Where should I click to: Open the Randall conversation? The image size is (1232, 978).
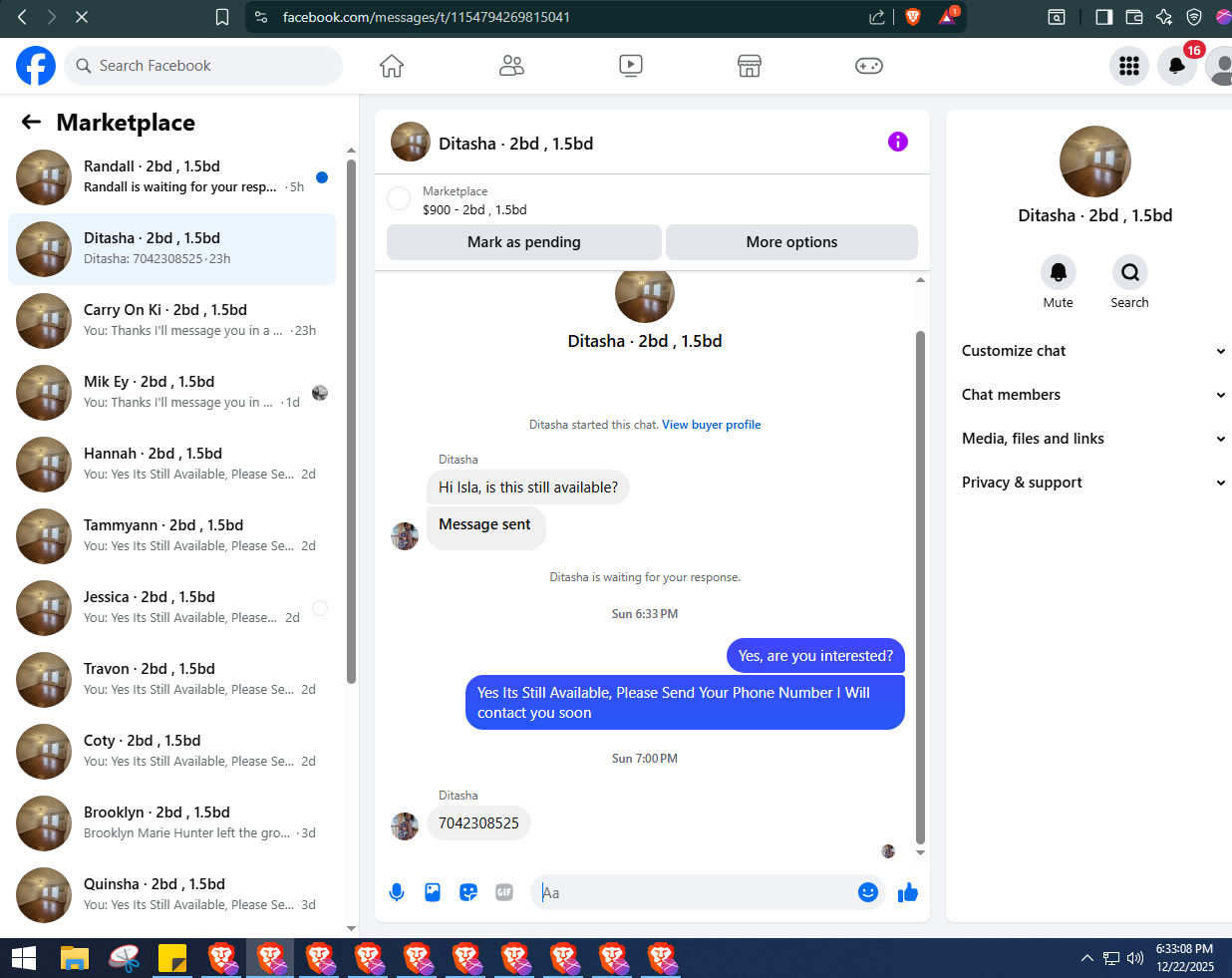171,177
